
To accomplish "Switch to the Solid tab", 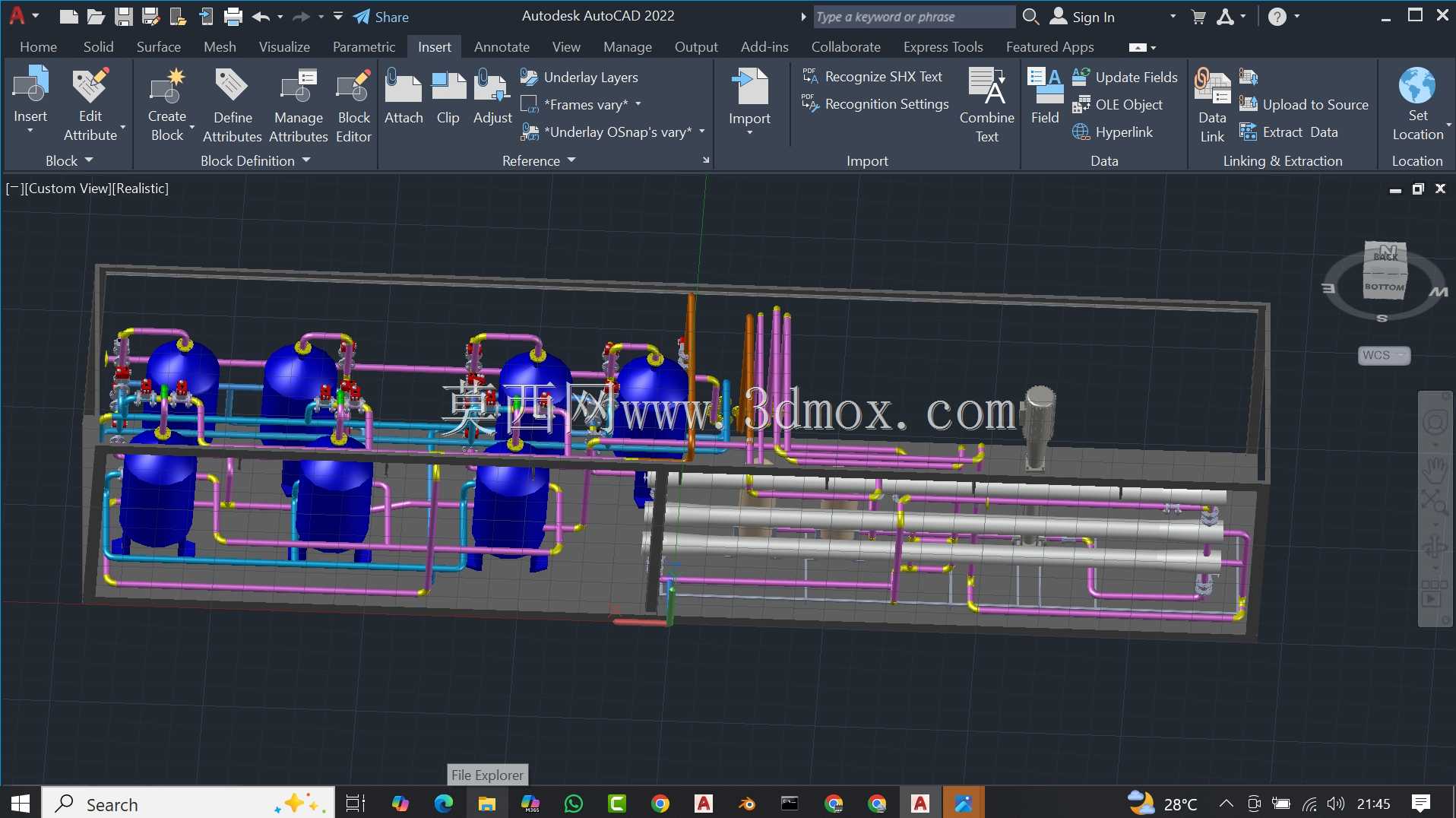I will (98, 46).
